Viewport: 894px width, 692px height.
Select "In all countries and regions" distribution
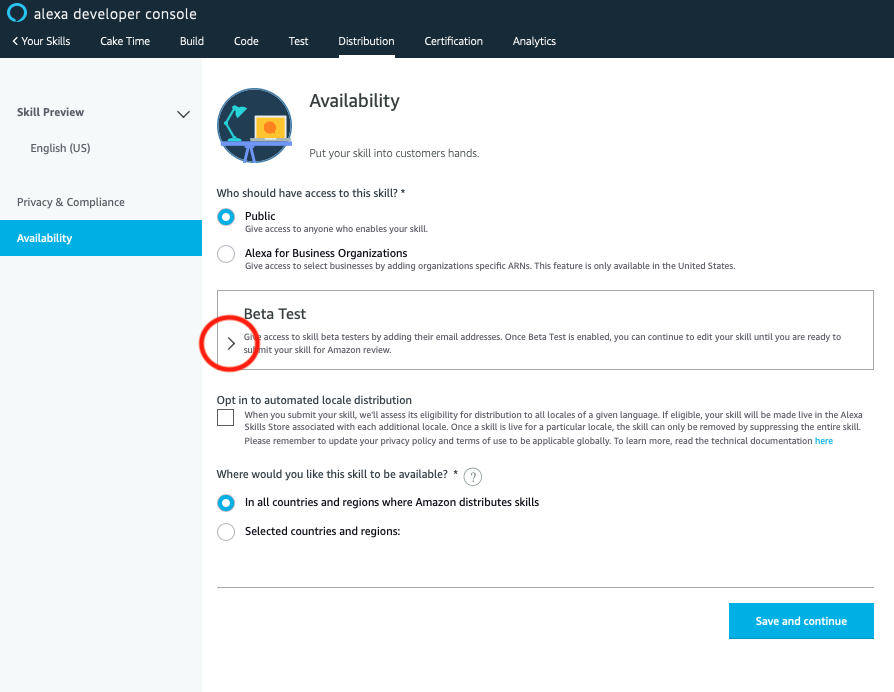click(226, 502)
